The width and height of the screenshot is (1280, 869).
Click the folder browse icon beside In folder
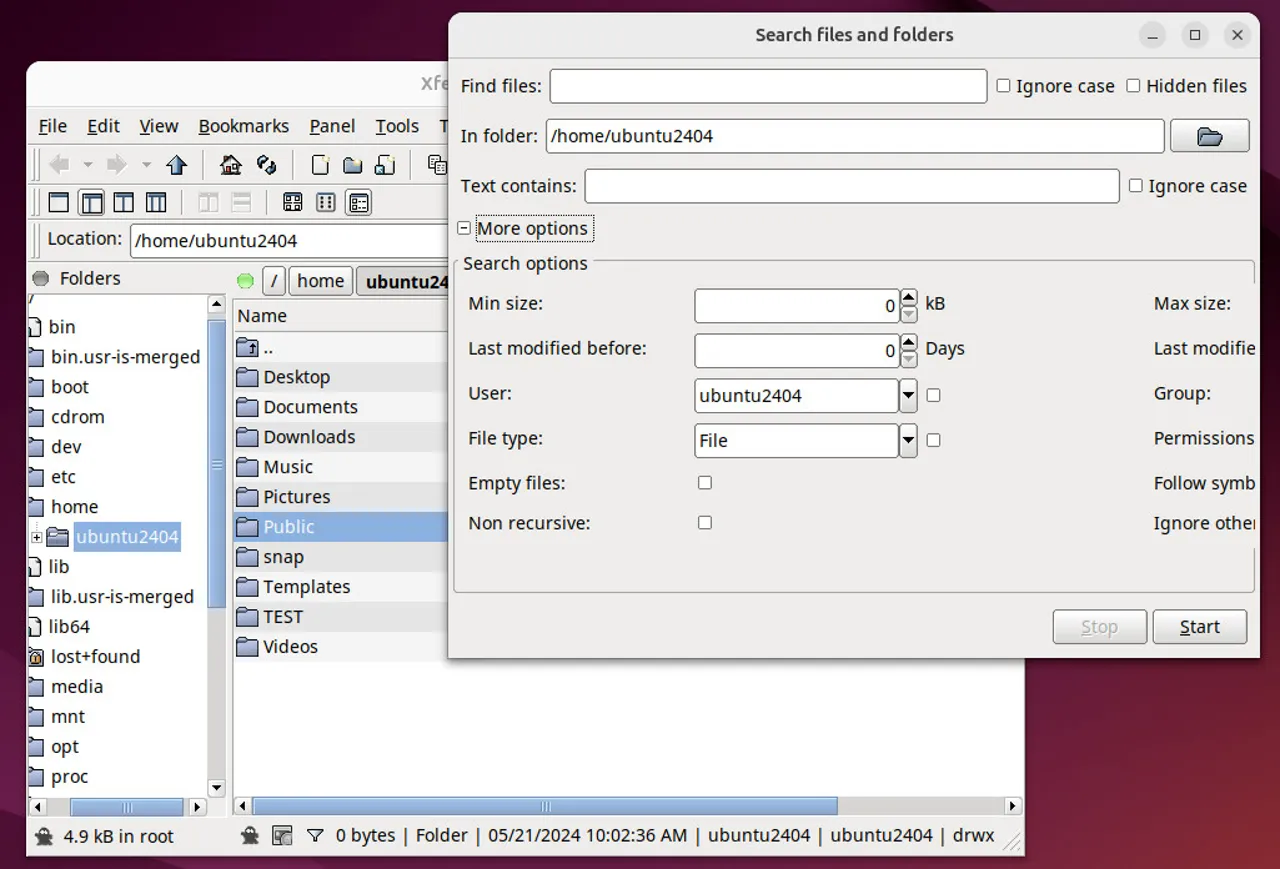tap(1209, 136)
